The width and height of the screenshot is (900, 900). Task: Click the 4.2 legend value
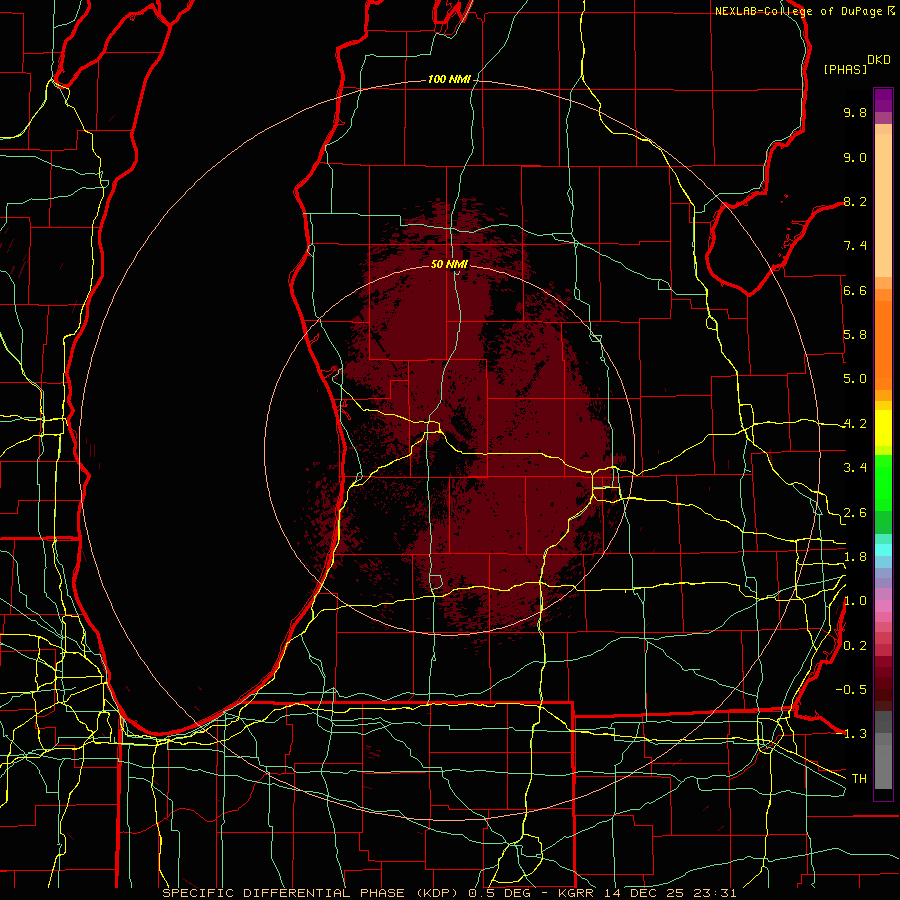pos(855,424)
